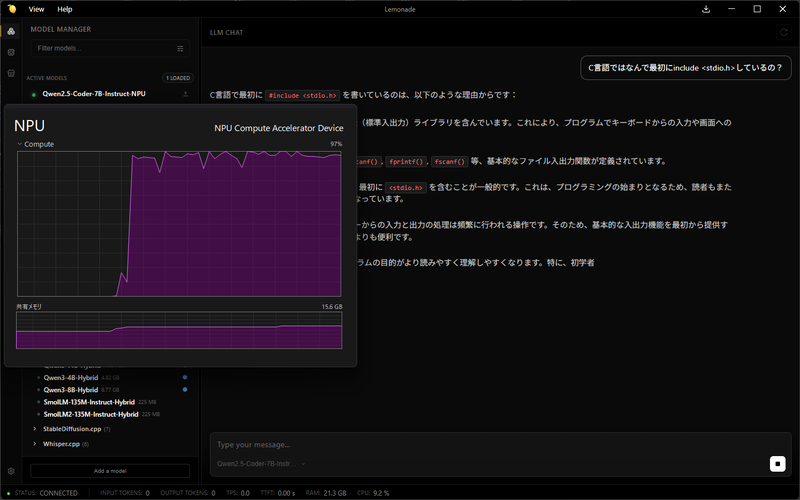
Task: Click NPU Compute Accelerator Device label
Action: click(279, 128)
